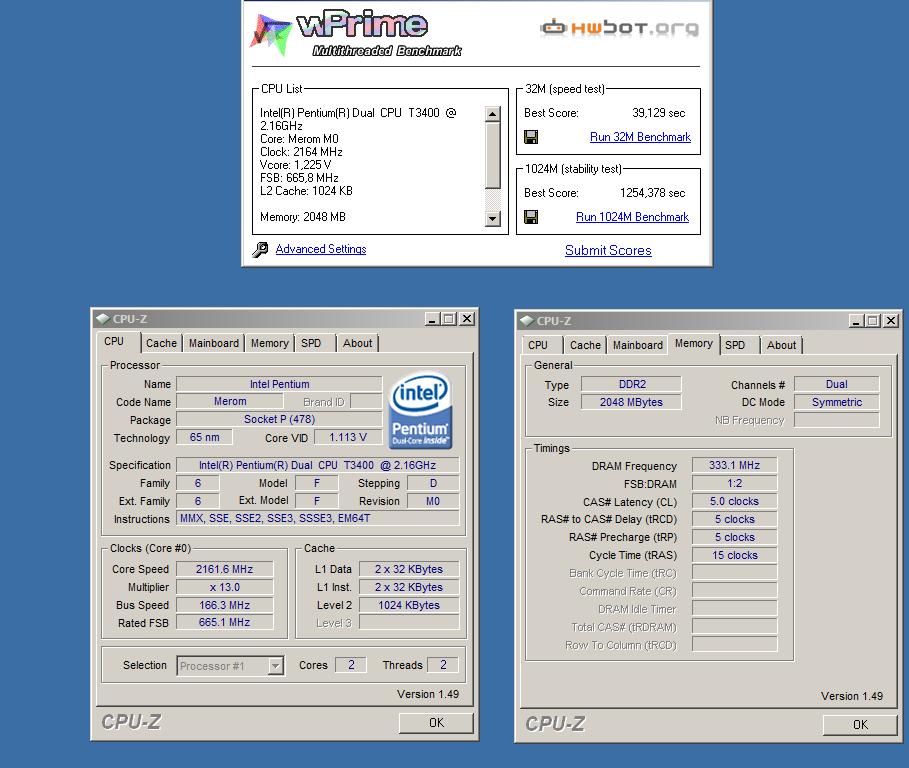The width and height of the screenshot is (909, 768).
Task: Close the left CPU-Z window
Action: [x=467, y=319]
